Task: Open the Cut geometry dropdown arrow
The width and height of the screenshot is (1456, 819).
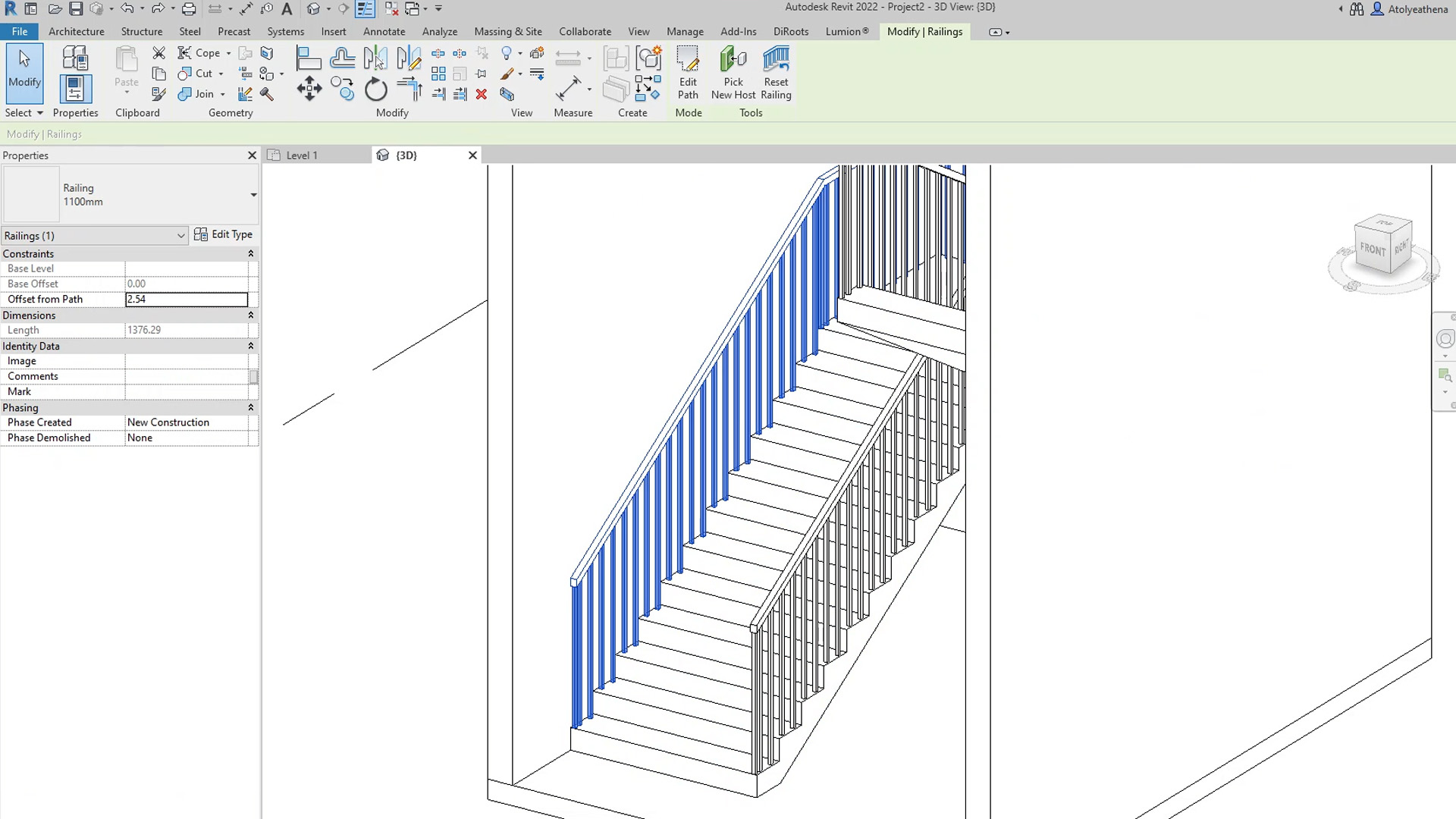Action: (221, 74)
